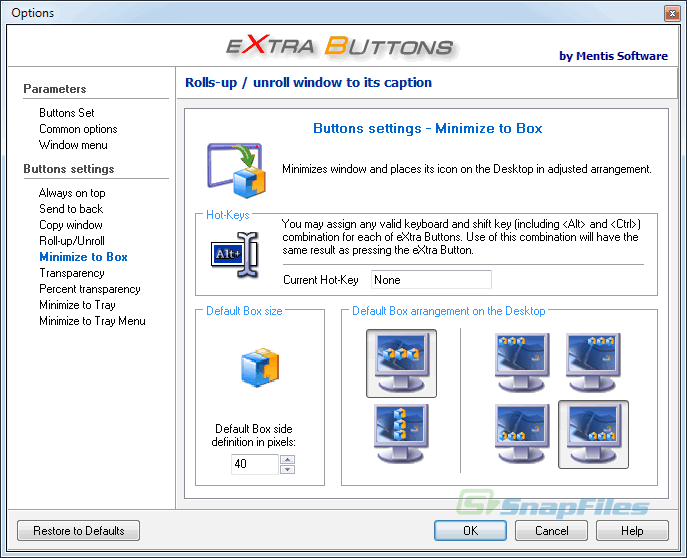Open Roll-up/Unroll settings
This screenshot has height=558, width=687.
[72, 241]
